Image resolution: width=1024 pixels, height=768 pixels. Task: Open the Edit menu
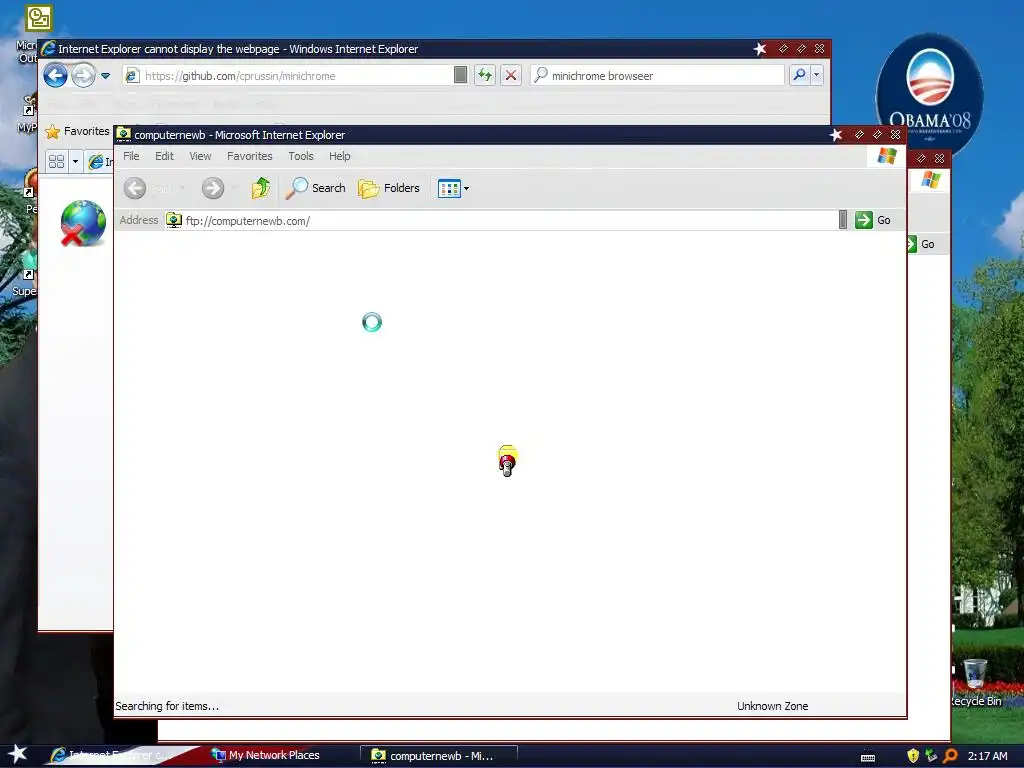(164, 156)
